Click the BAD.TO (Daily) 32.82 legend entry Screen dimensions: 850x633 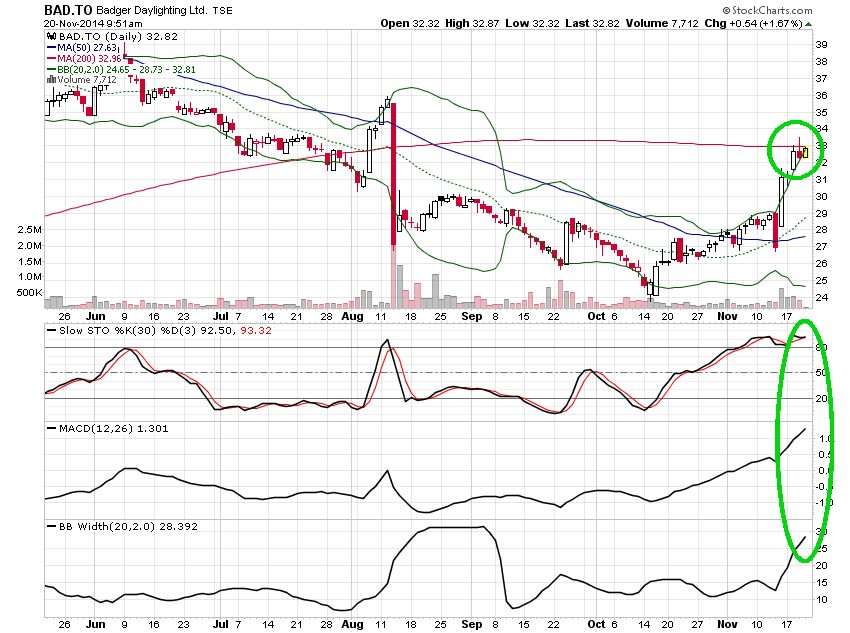click(x=118, y=37)
